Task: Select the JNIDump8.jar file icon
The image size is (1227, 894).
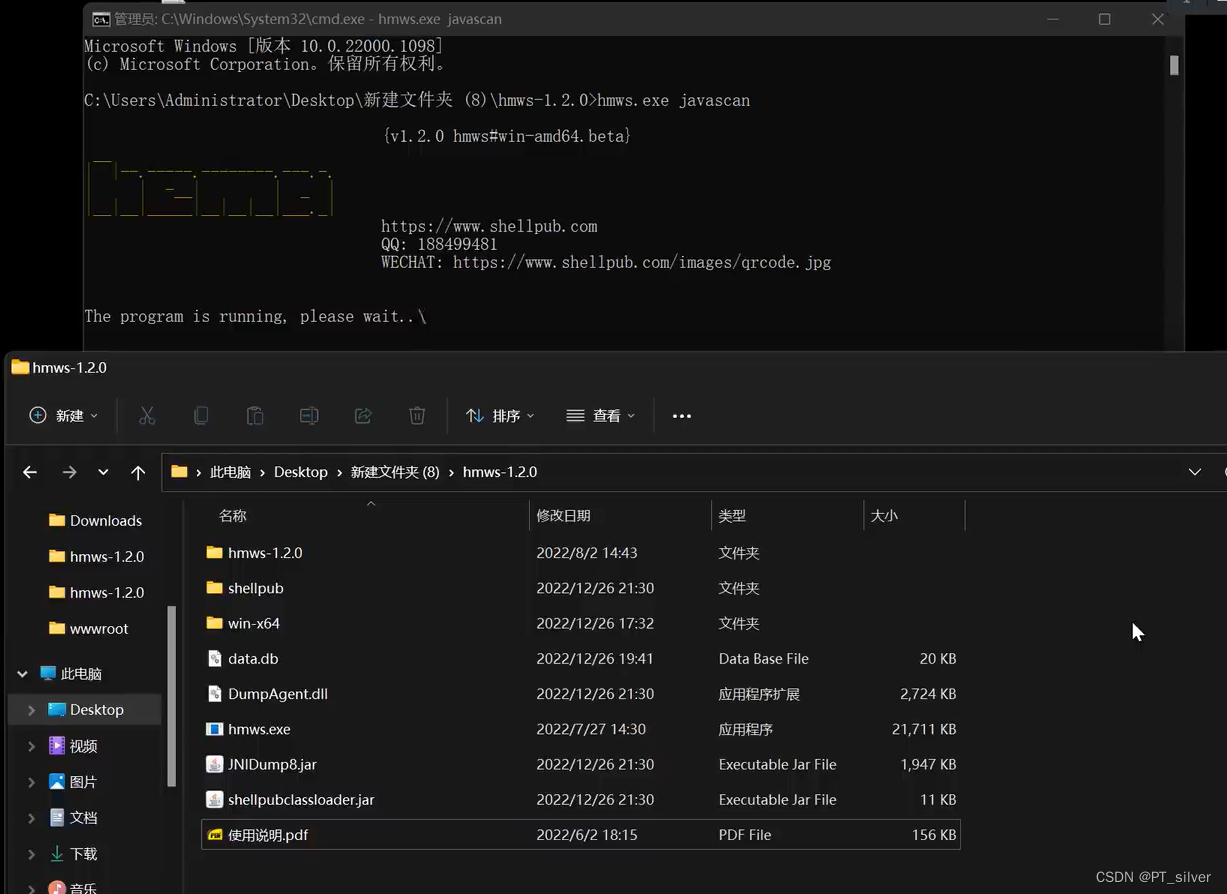Action: [x=214, y=764]
